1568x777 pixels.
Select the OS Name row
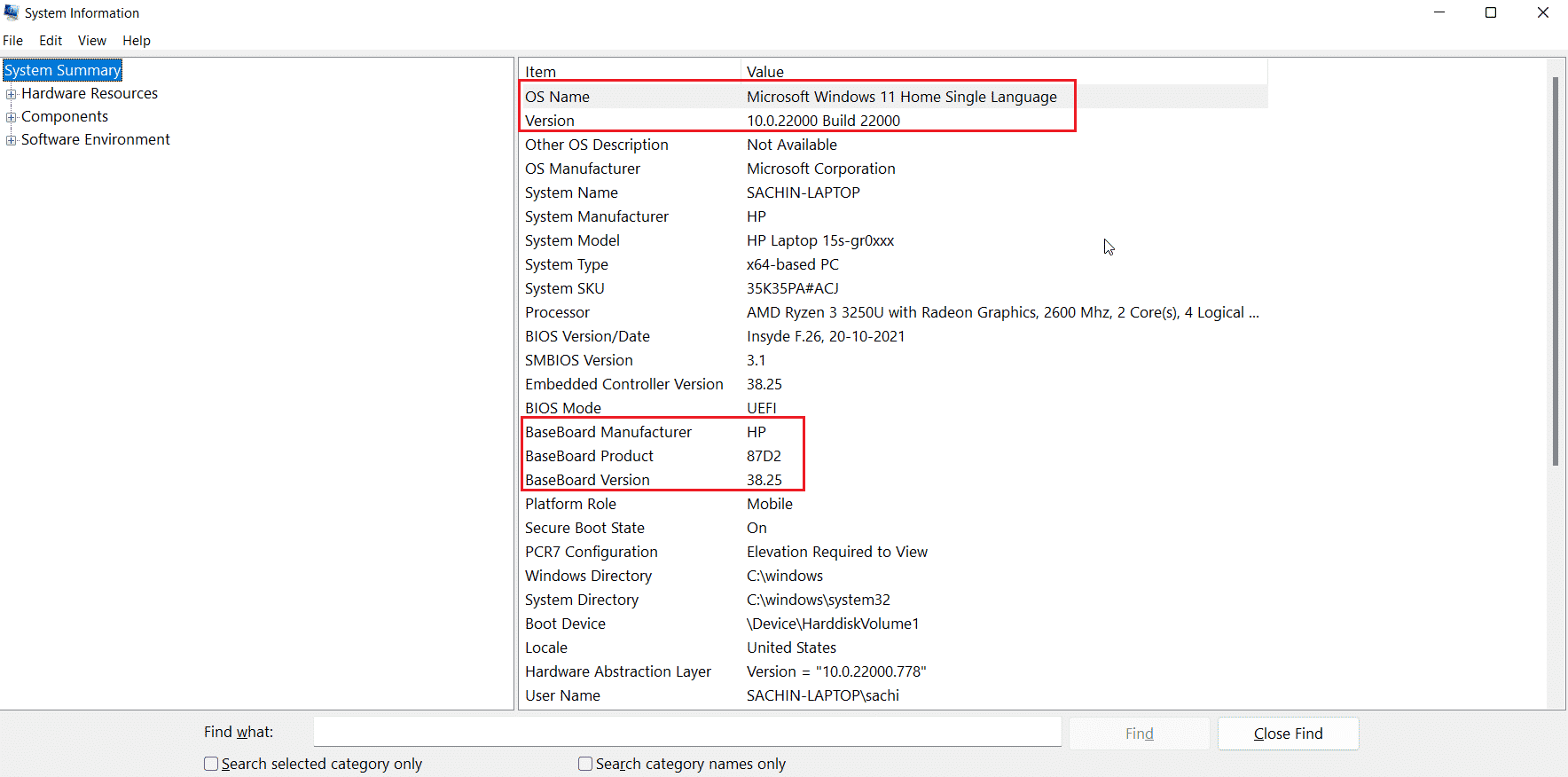pos(893,97)
